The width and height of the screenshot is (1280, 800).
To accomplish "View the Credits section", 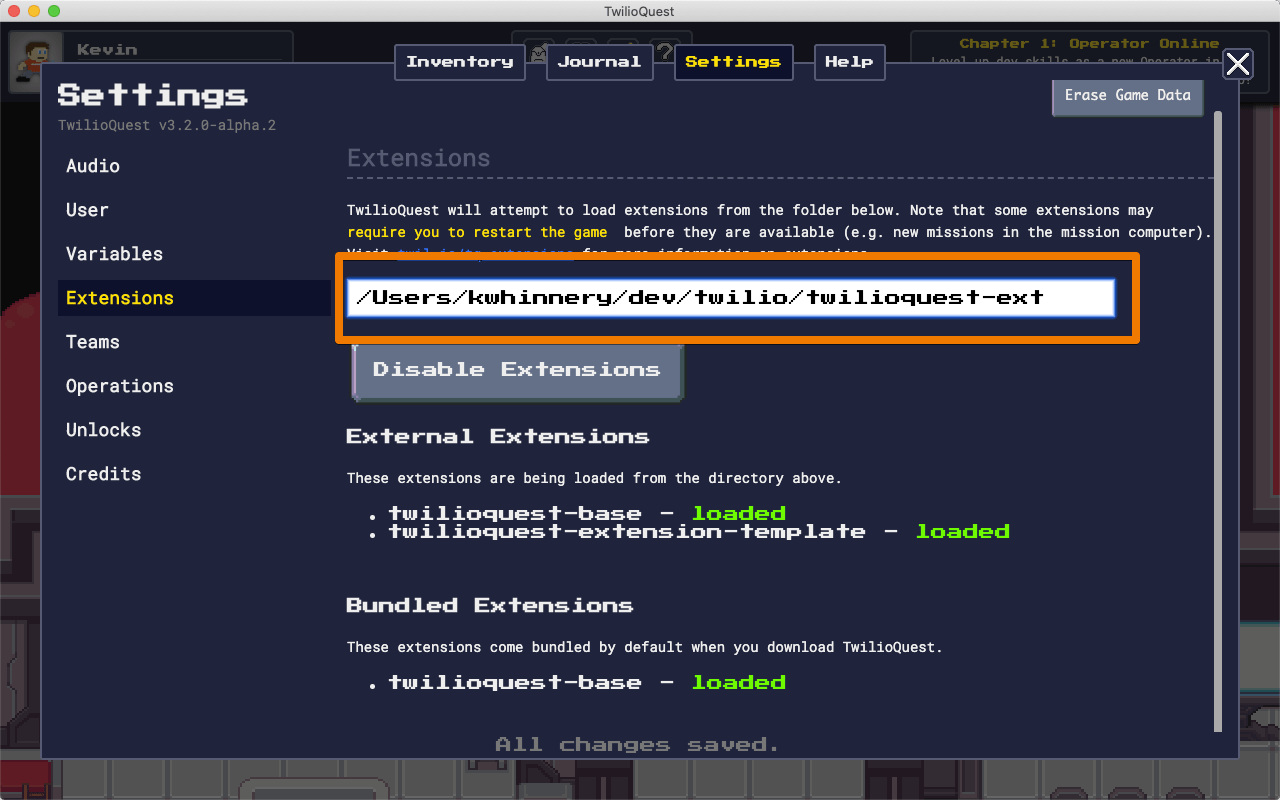I will (103, 474).
